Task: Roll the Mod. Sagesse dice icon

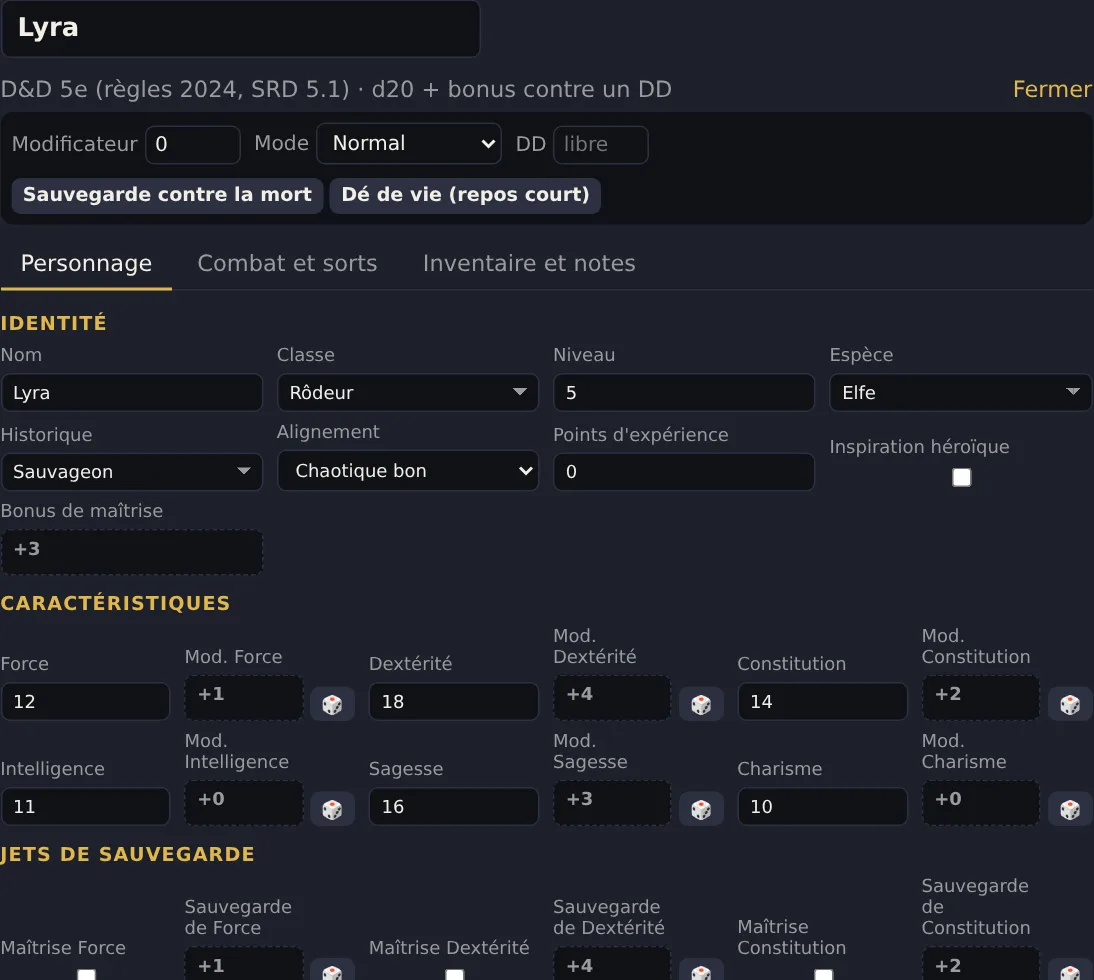Action: point(700,809)
